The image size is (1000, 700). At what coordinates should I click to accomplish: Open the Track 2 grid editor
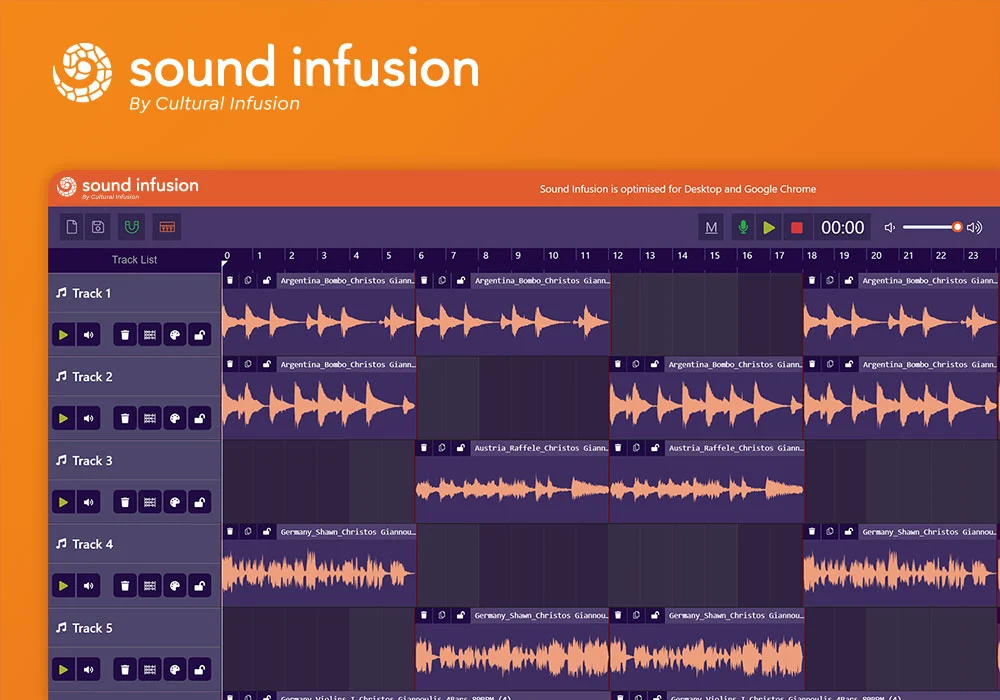pyautogui.click(x=150, y=418)
